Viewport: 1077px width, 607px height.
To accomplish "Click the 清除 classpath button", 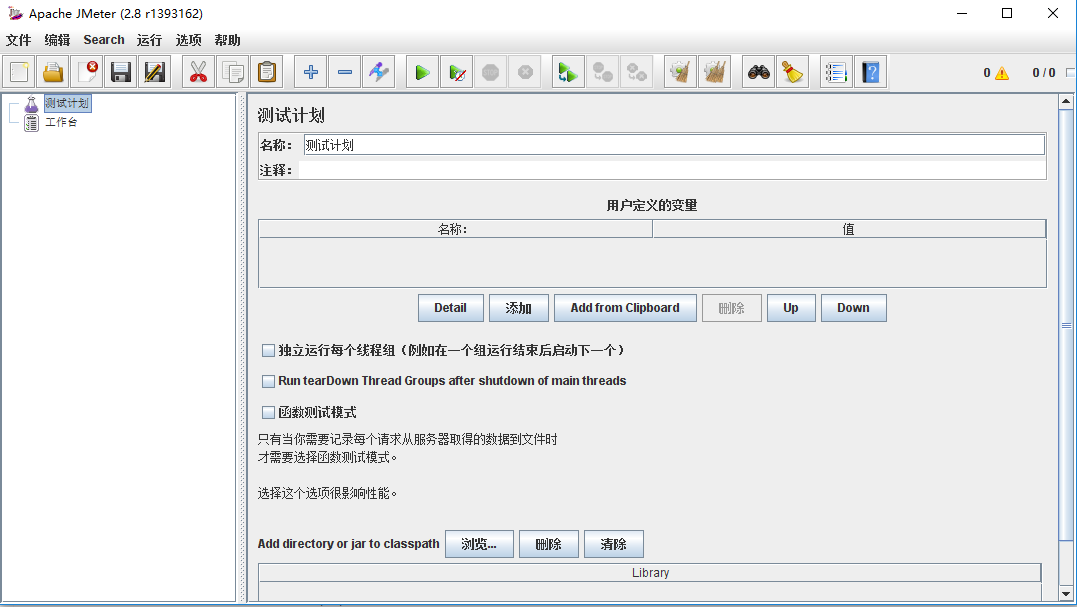I will pos(613,544).
